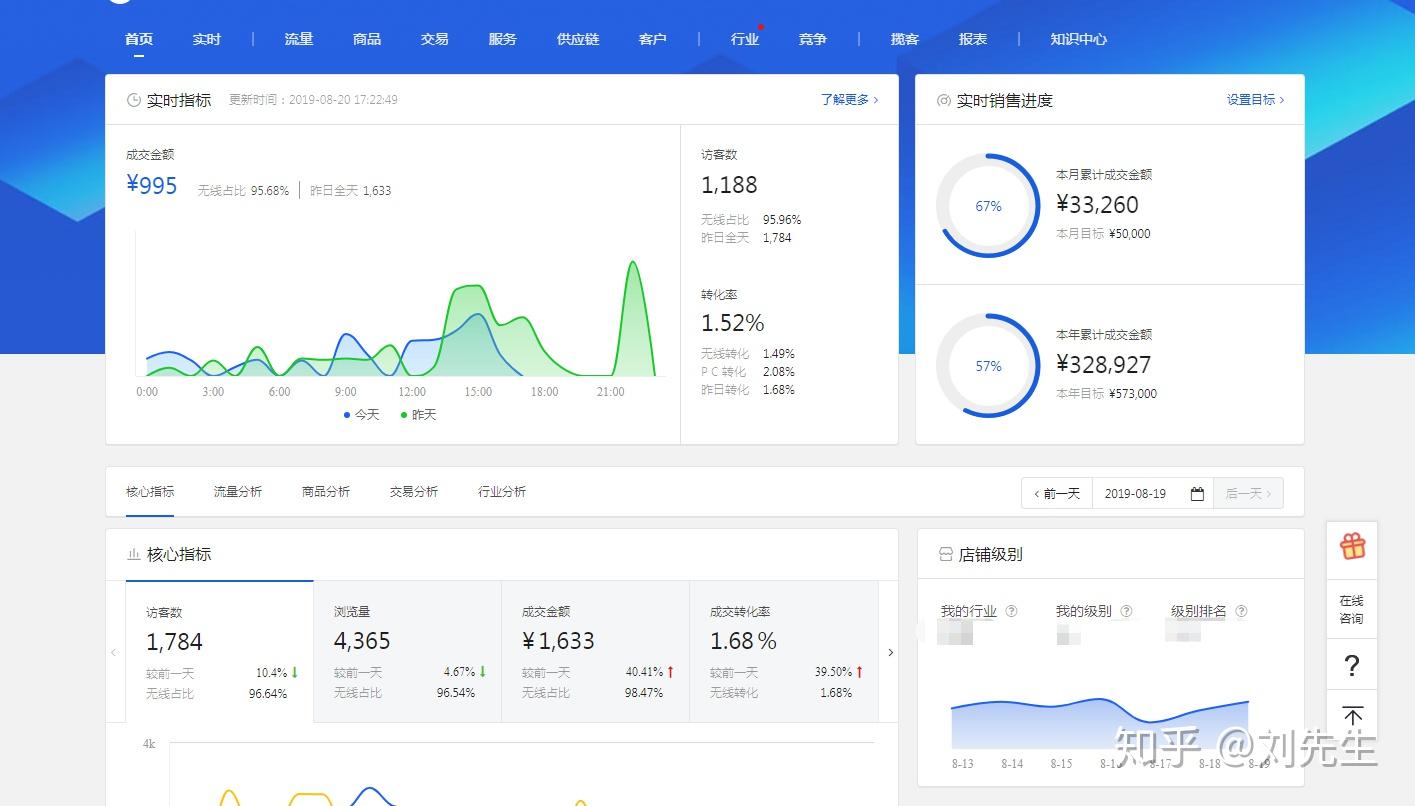
Task: Click the shop icon beside 店铺级别
Action: click(945, 554)
